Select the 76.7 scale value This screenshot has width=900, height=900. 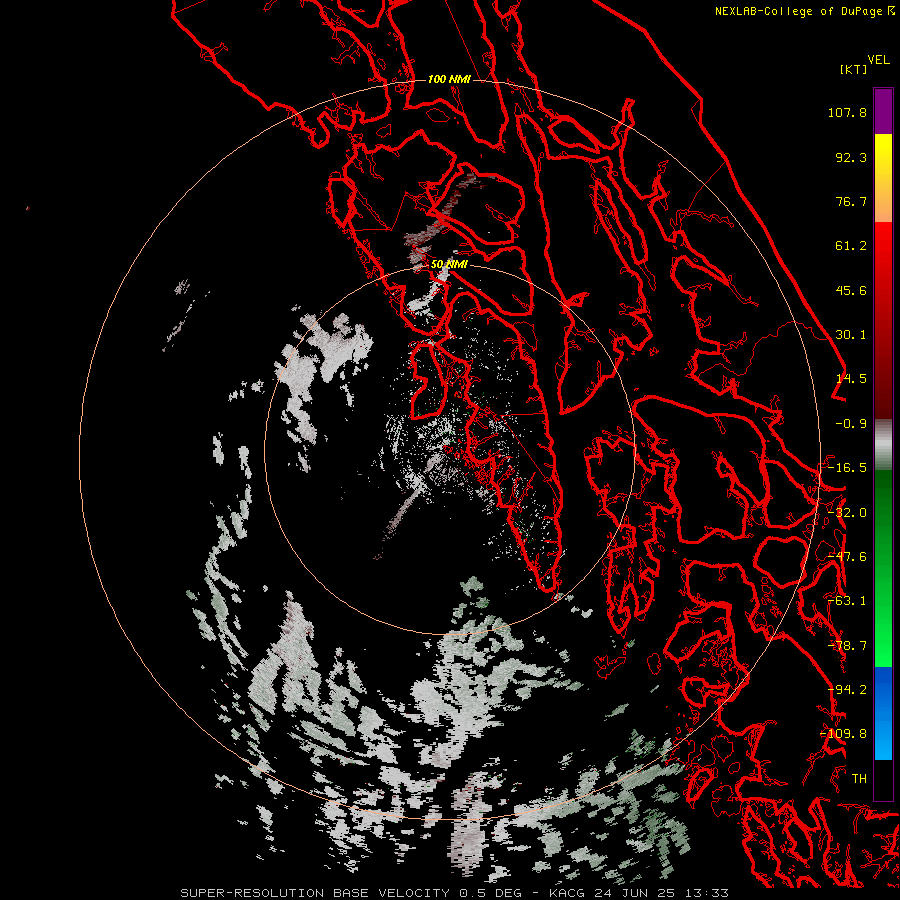point(851,201)
